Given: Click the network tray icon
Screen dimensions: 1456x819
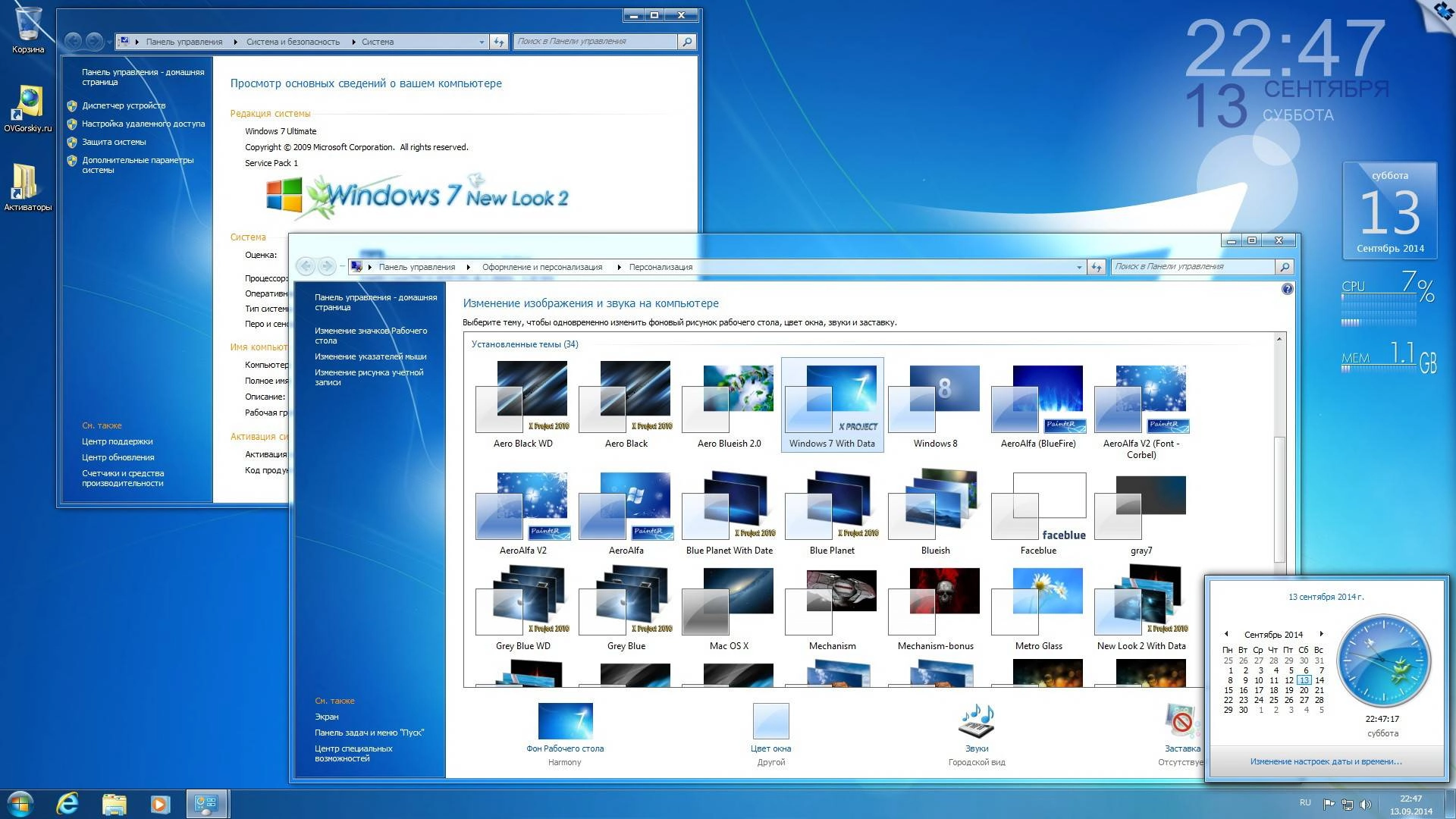Looking at the screenshot, I should click(1348, 805).
